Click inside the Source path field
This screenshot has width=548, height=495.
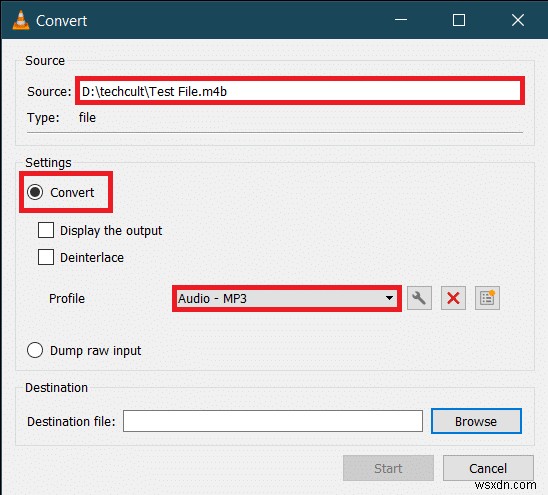coord(300,91)
